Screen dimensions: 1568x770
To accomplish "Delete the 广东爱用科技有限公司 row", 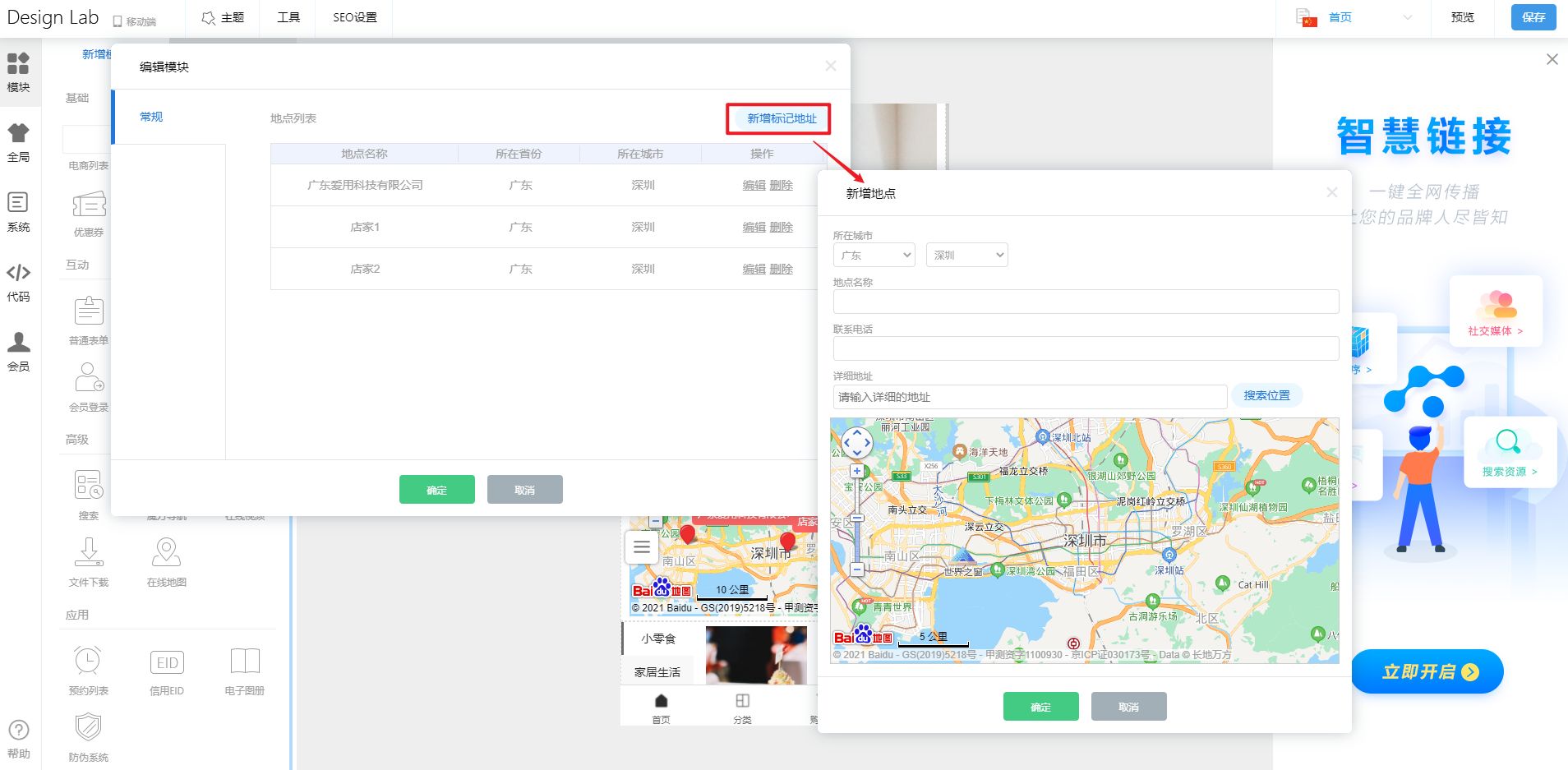I will coord(782,186).
